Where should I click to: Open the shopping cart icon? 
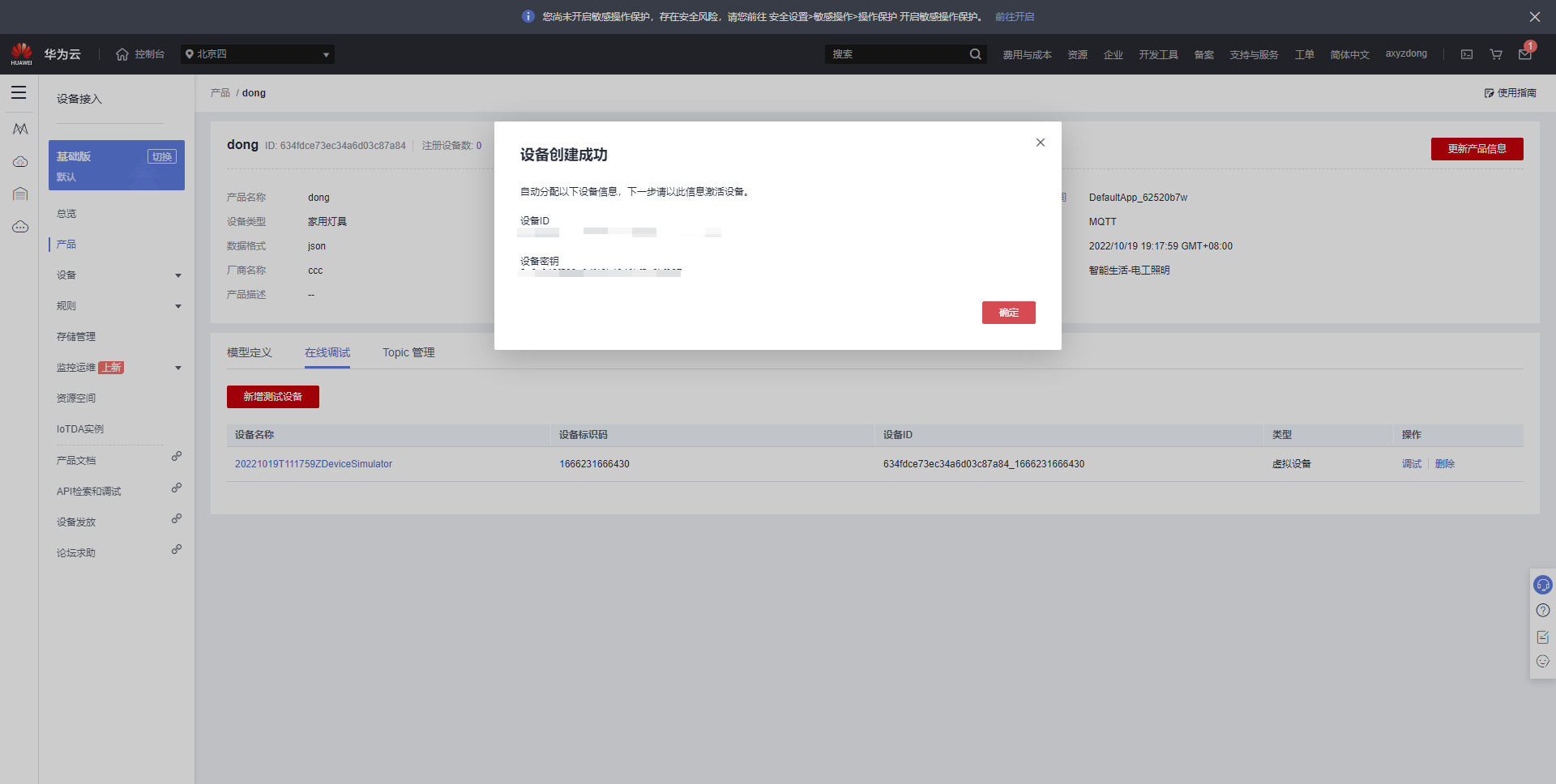tap(1496, 54)
